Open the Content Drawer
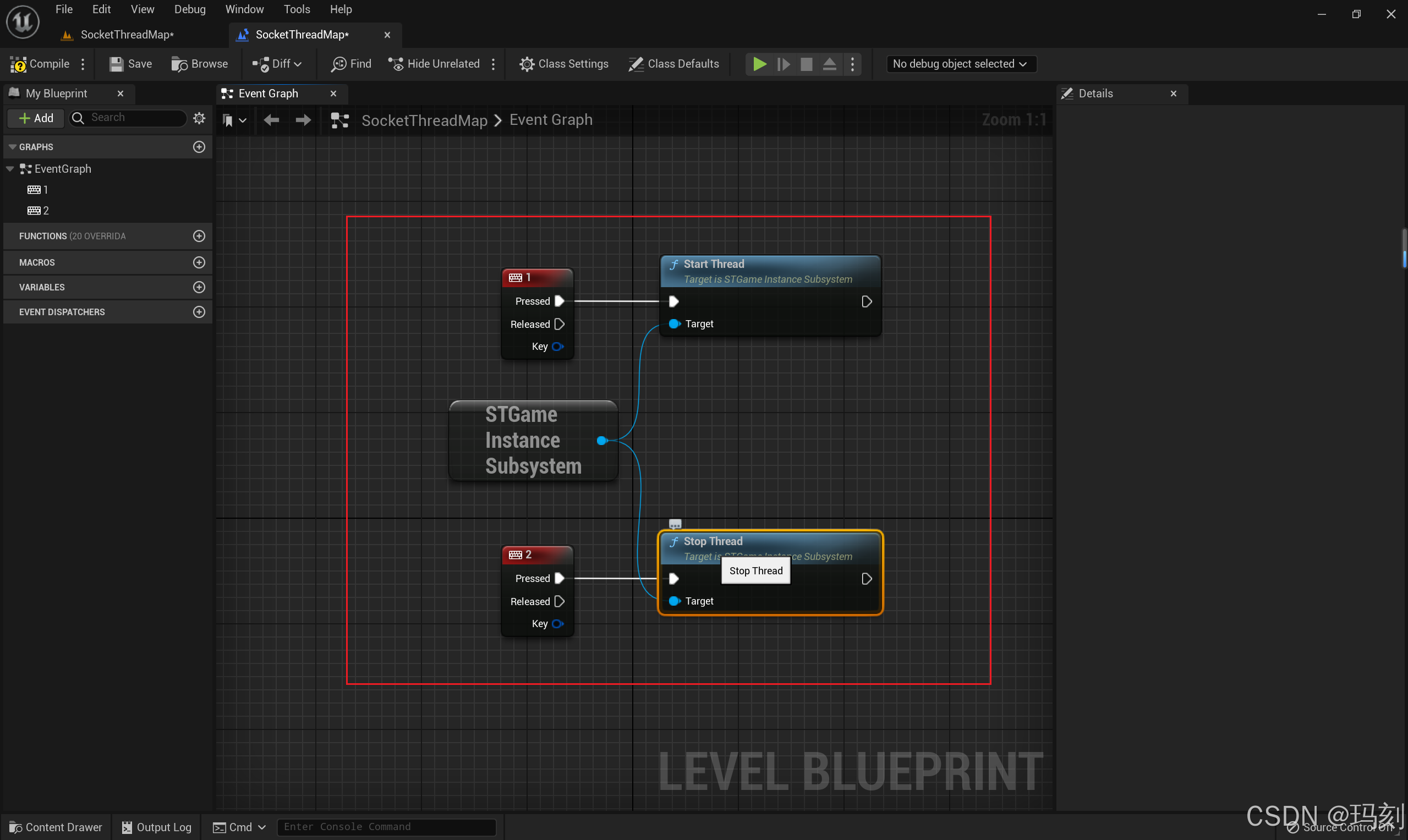Image resolution: width=1408 pixels, height=840 pixels. click(x=56, y=827)
